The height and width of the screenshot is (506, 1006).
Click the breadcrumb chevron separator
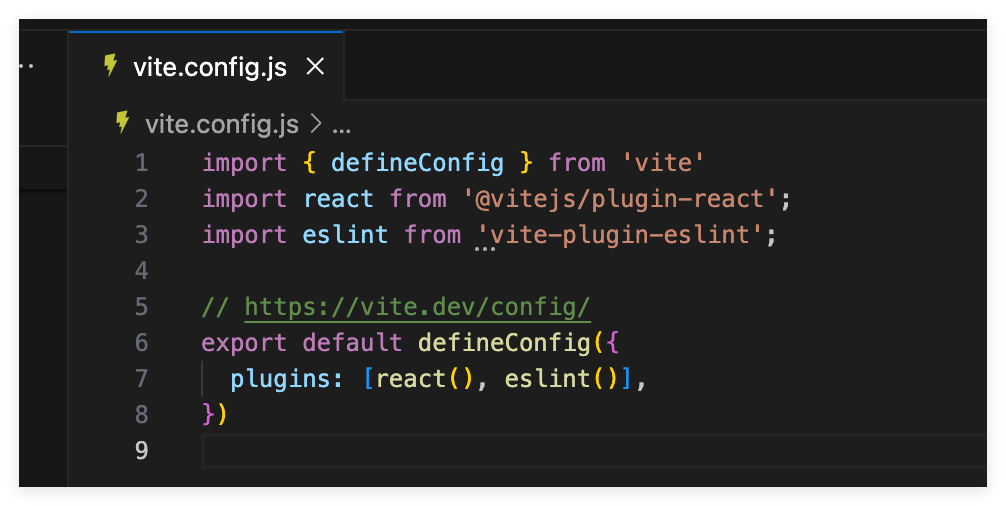316,123
